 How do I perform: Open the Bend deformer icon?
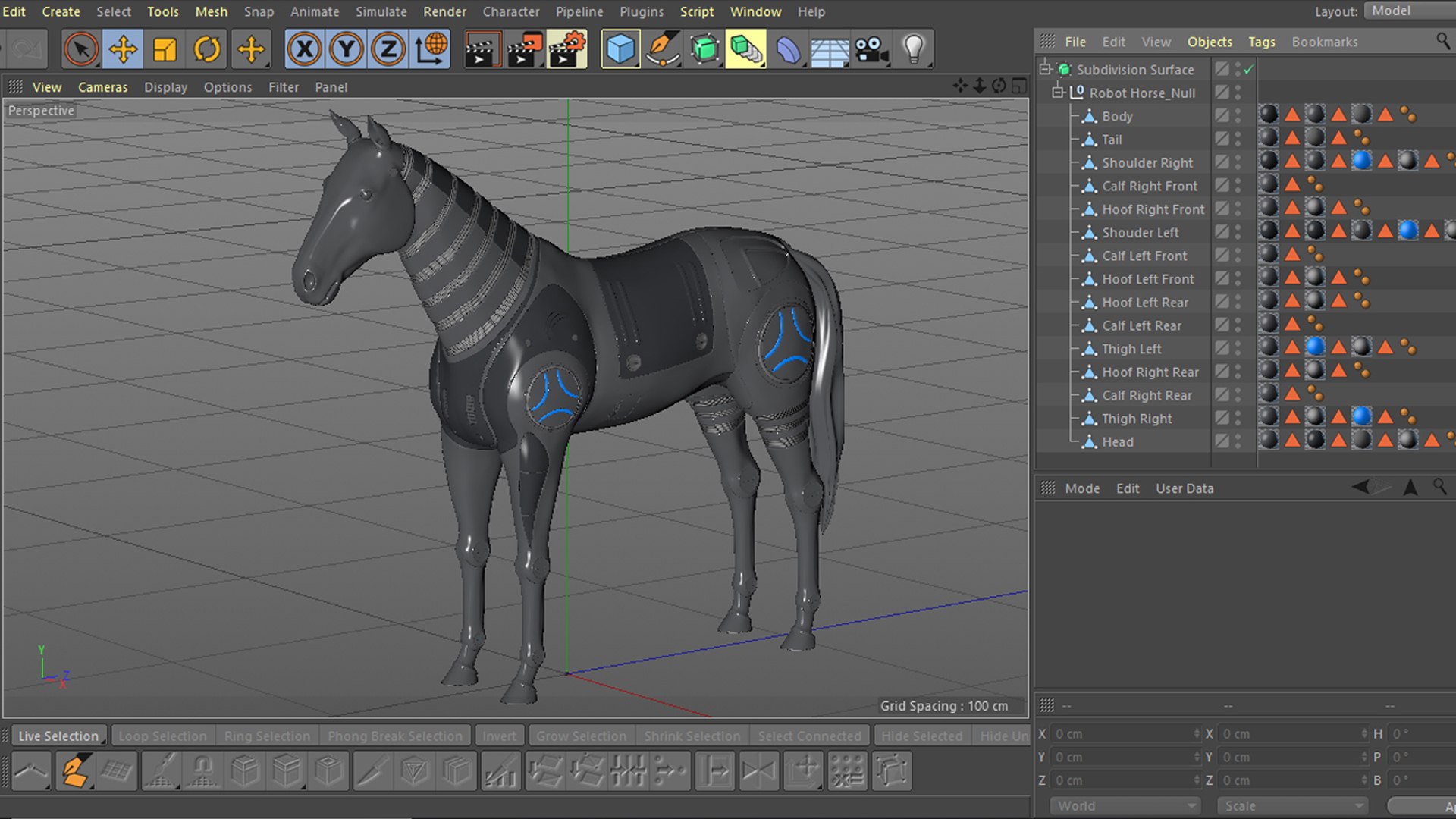(x=788, y=49)
